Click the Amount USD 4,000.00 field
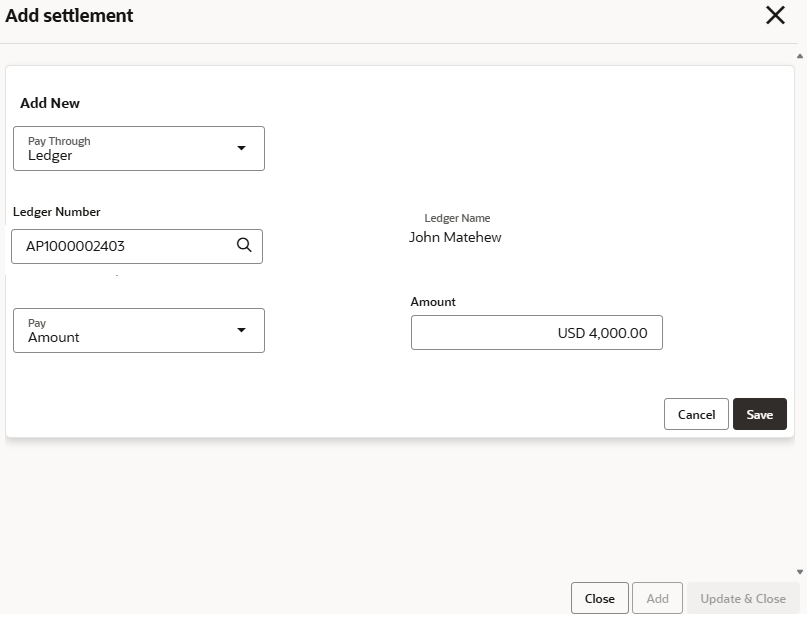Viewport: 810px width, 618px height. click(537, 333)
